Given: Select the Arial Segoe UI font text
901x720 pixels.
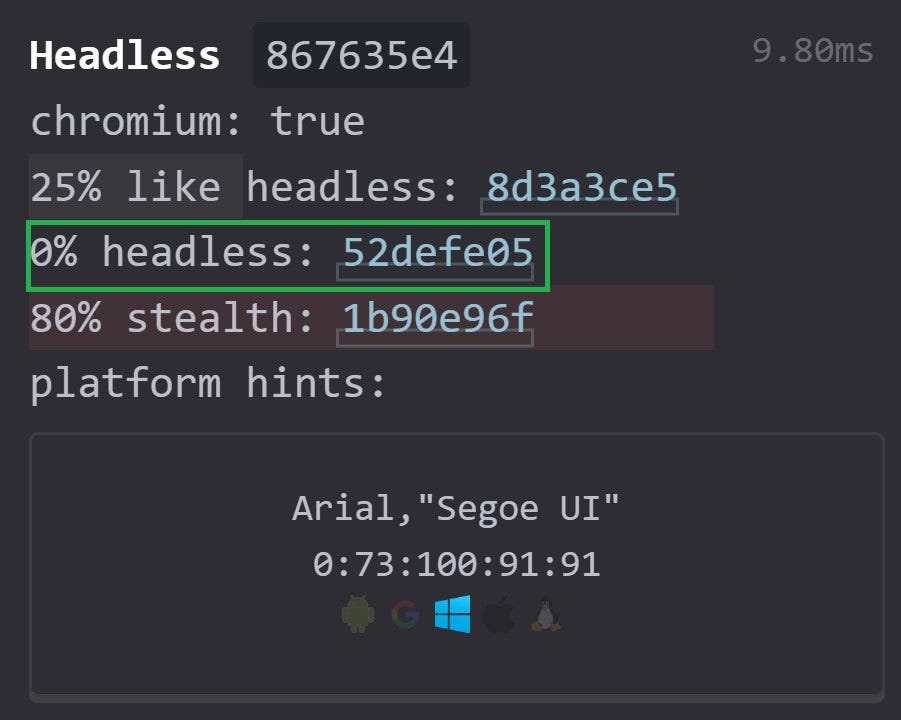Looking at the screenshot, I should pyautogui.click(x=456, y=508).
